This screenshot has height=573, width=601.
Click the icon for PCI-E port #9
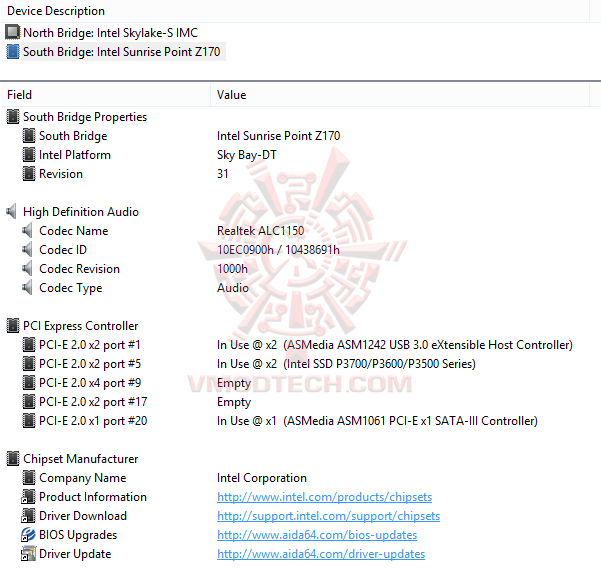tap(29, 383)
